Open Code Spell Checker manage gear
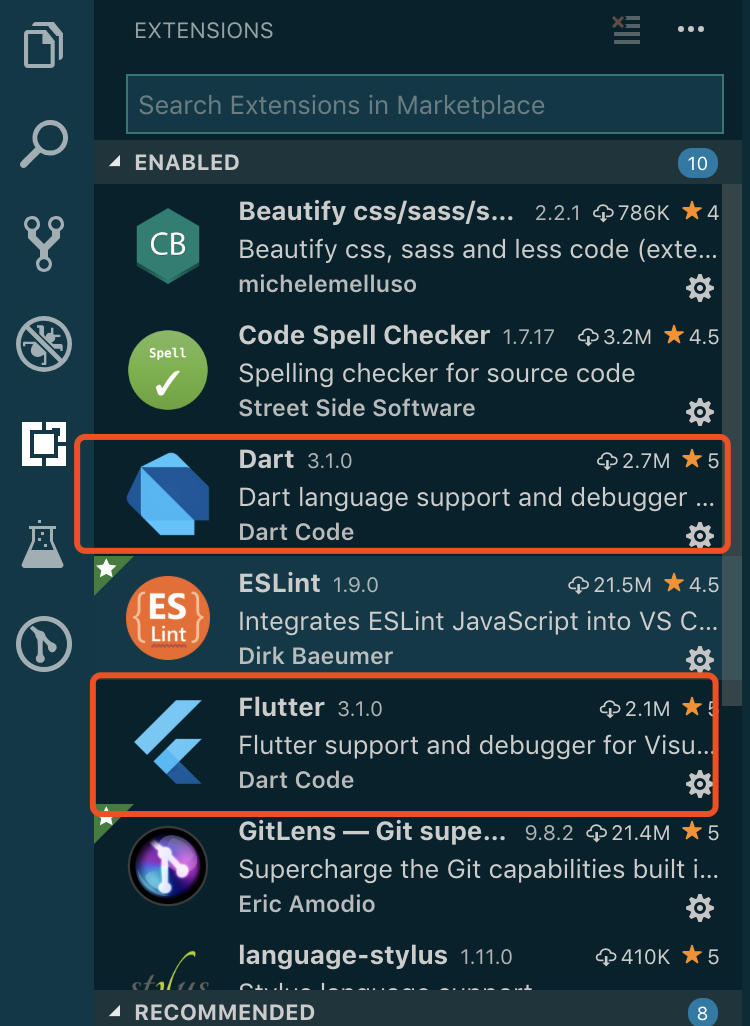Image resolution: width=750 pixels, height=1026 pixels. (x=699, y=411)
